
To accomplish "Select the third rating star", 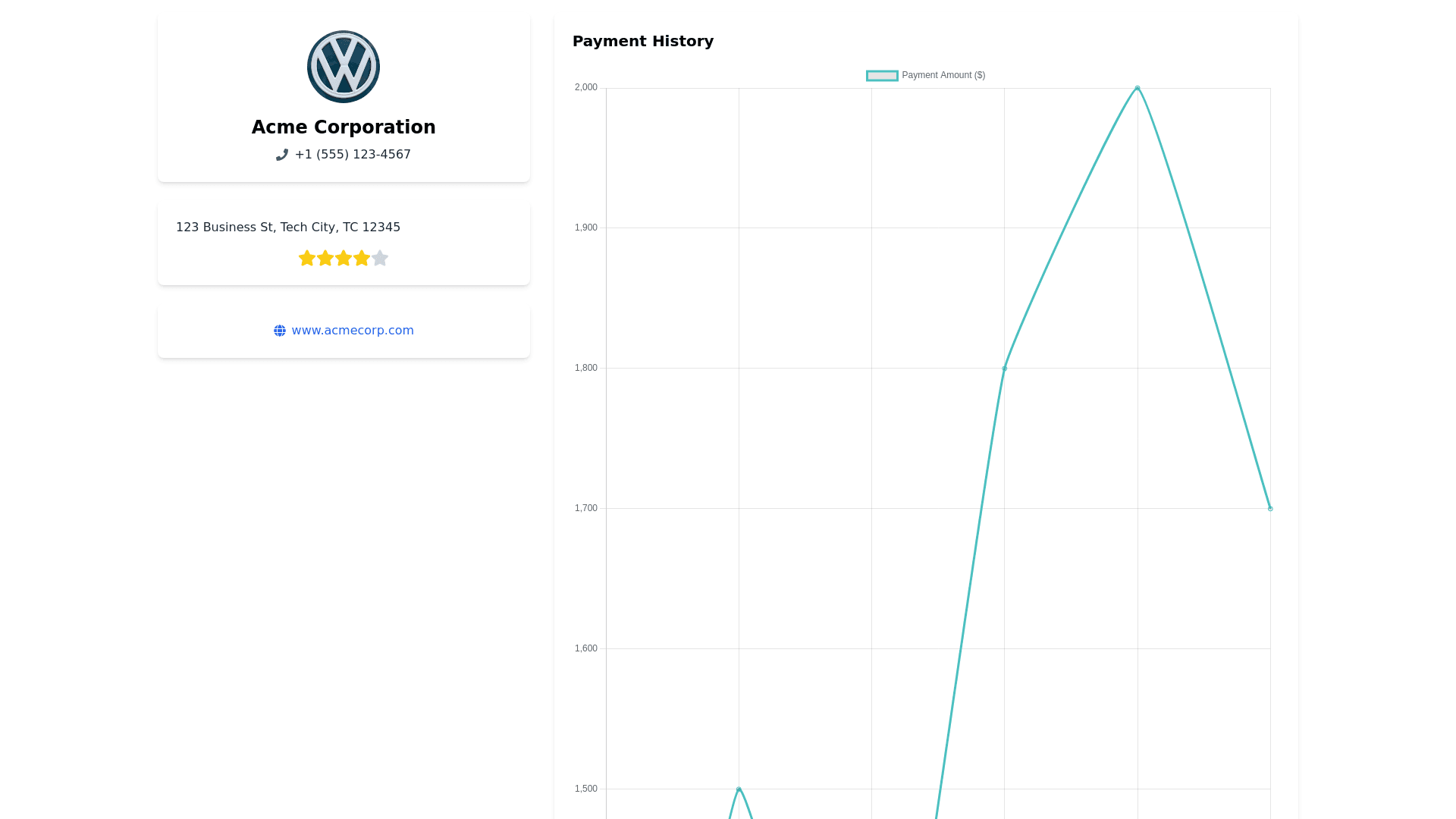I will tap(344, 259).
